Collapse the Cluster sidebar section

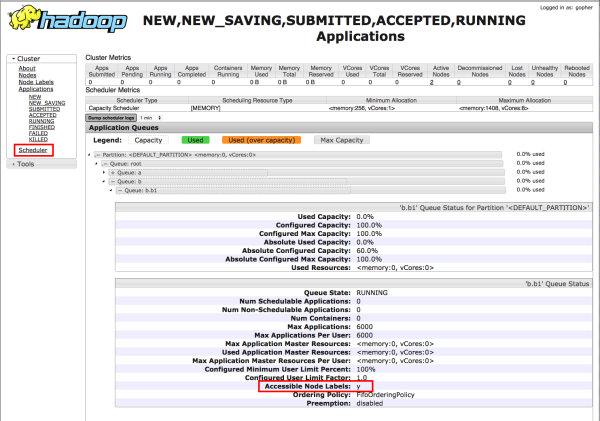click(x=29, y=59)
